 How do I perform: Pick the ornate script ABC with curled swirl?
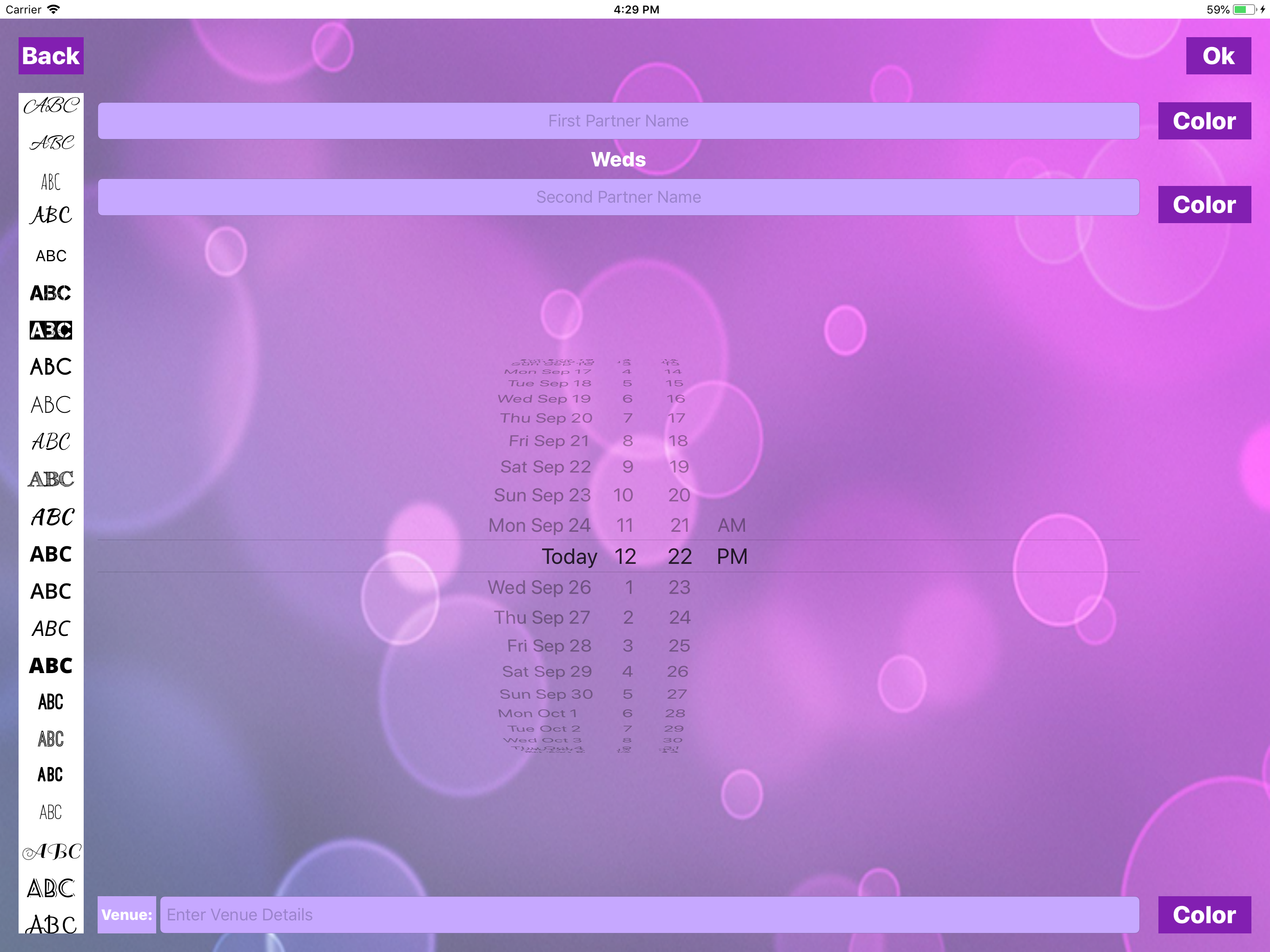click(x=51, y=851)
